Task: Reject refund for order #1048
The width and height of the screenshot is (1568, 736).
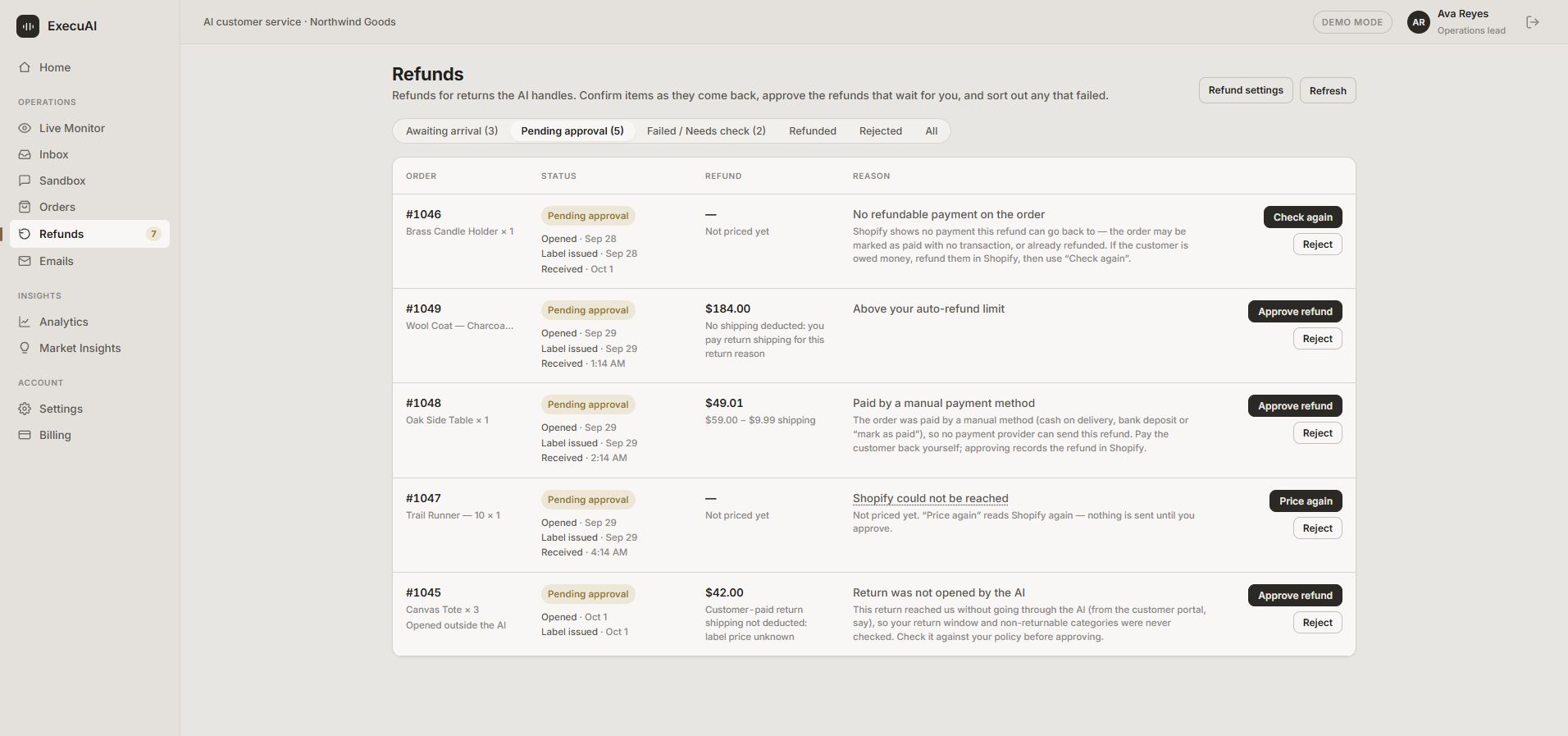Action: 1318,433
